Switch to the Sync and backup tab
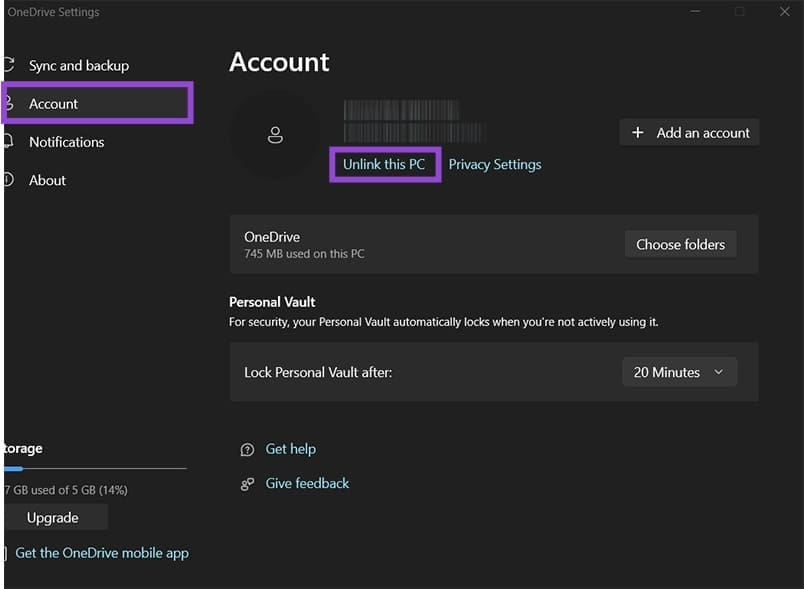 pyautogui.click(x=78, y=66)
